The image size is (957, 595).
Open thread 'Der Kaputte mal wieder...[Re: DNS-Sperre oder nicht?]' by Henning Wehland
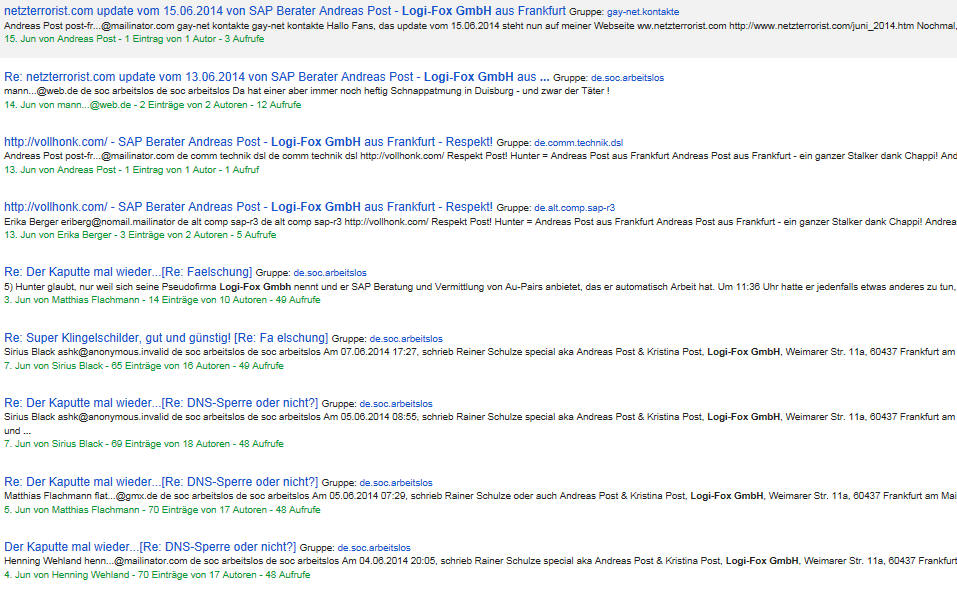tap(150, 547)
